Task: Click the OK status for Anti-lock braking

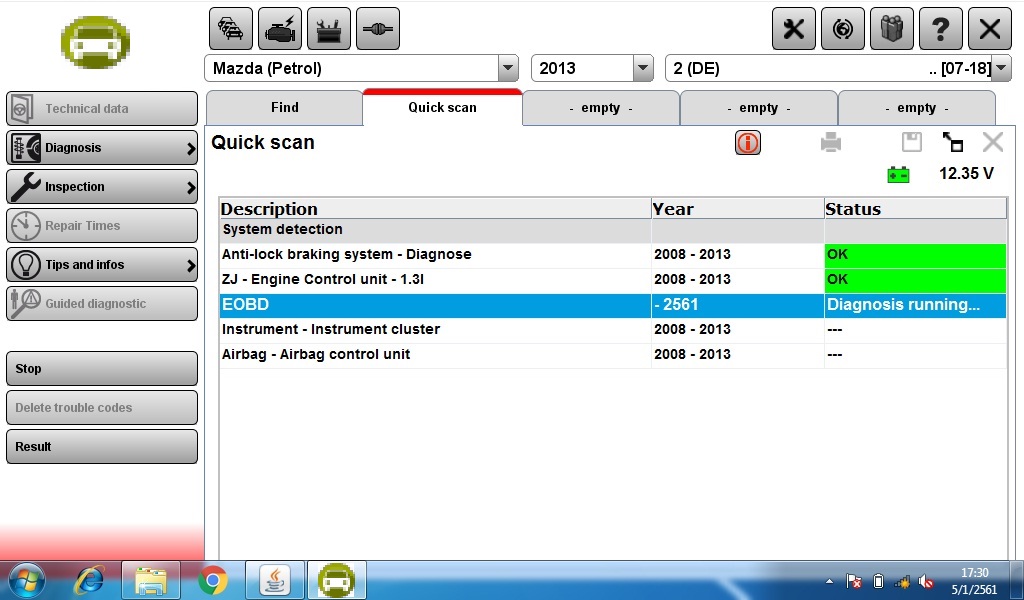Action: (x=916, y=255)
